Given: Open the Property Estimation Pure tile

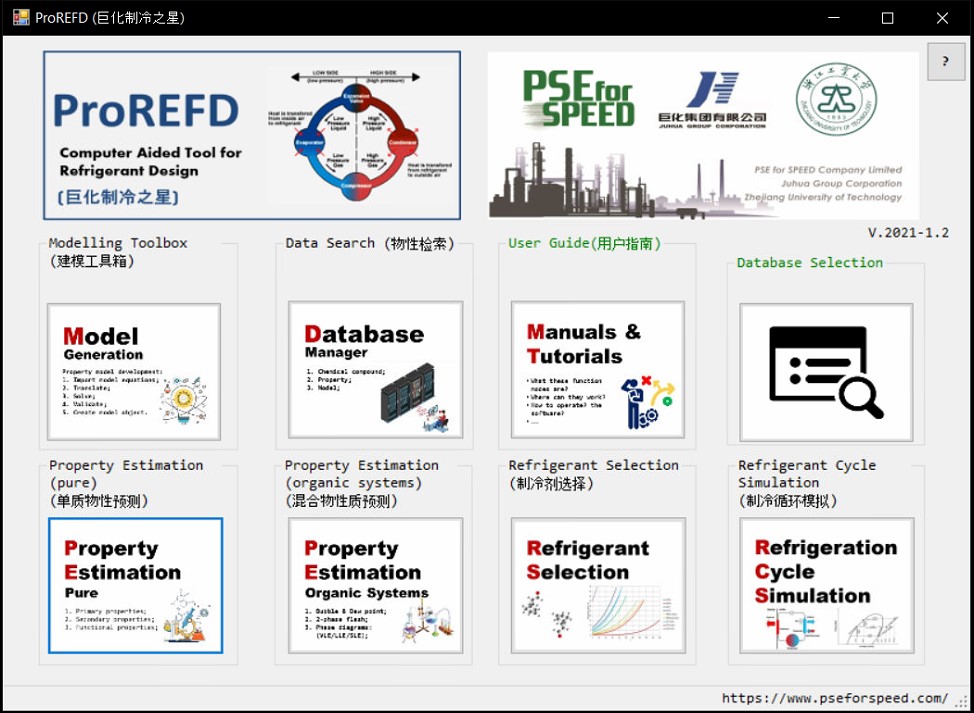Looking at the screenshot, I should click(135, 586).
